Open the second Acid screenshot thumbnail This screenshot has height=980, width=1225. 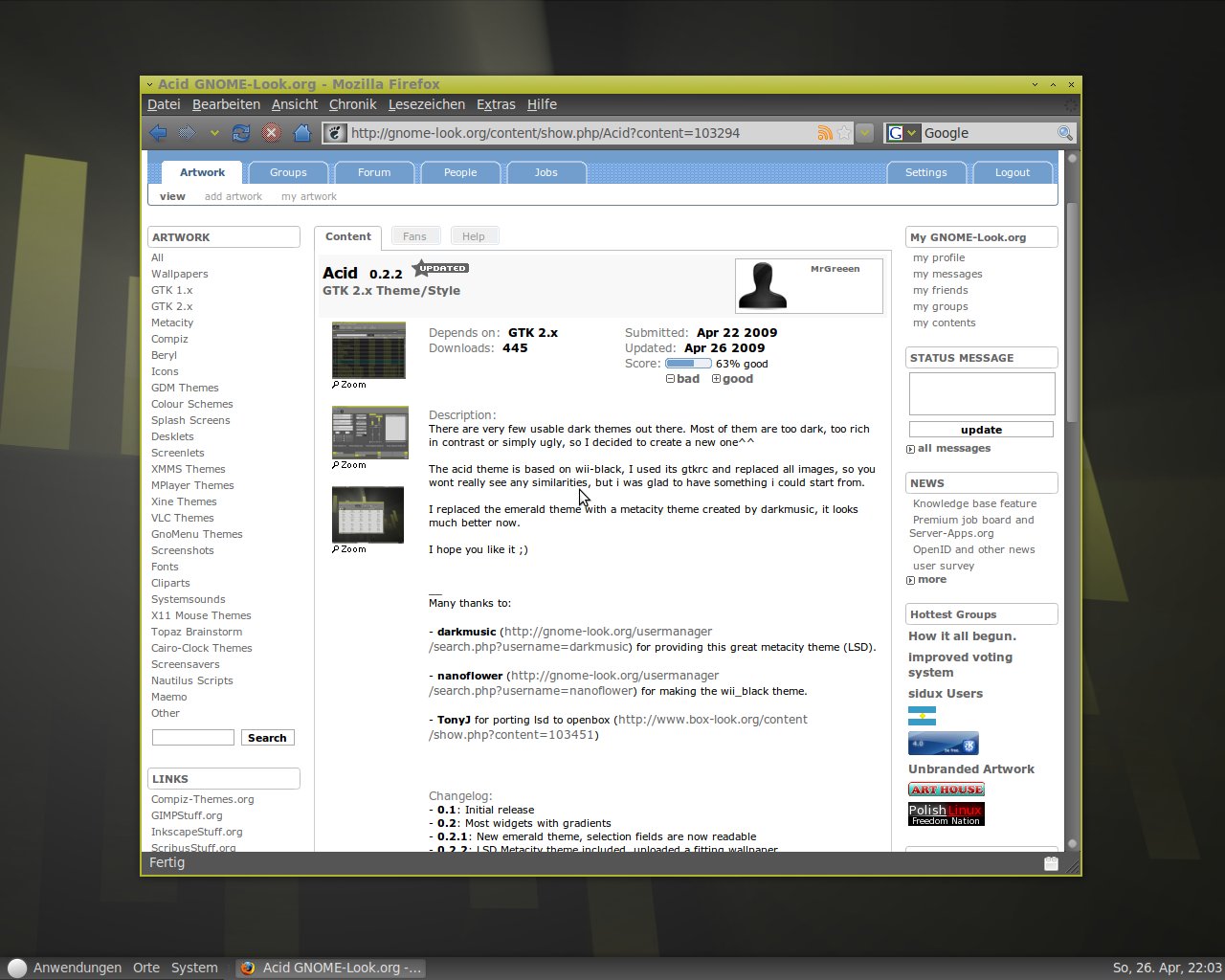tap(370, 433)
